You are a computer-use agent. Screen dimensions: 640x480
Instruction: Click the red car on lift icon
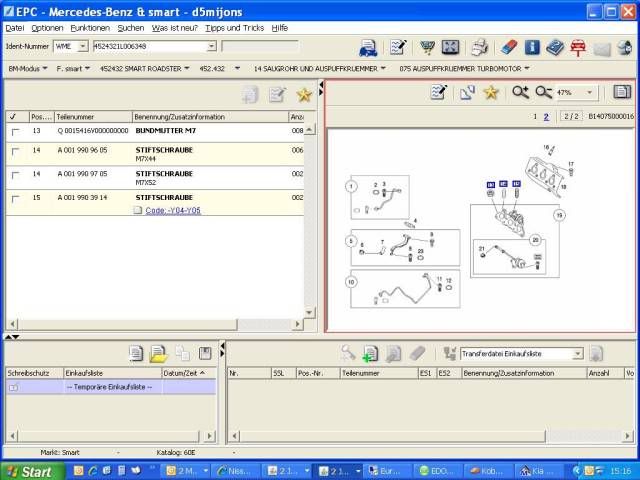tap(578, 48)
